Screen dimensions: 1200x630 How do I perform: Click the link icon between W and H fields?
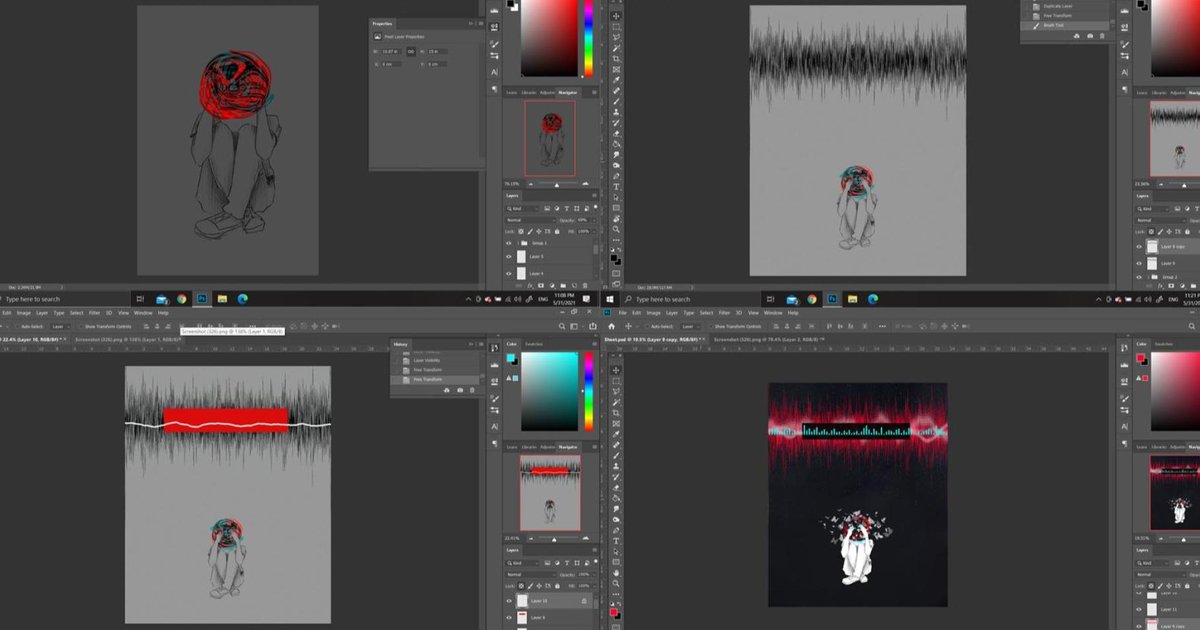[410, 50]
